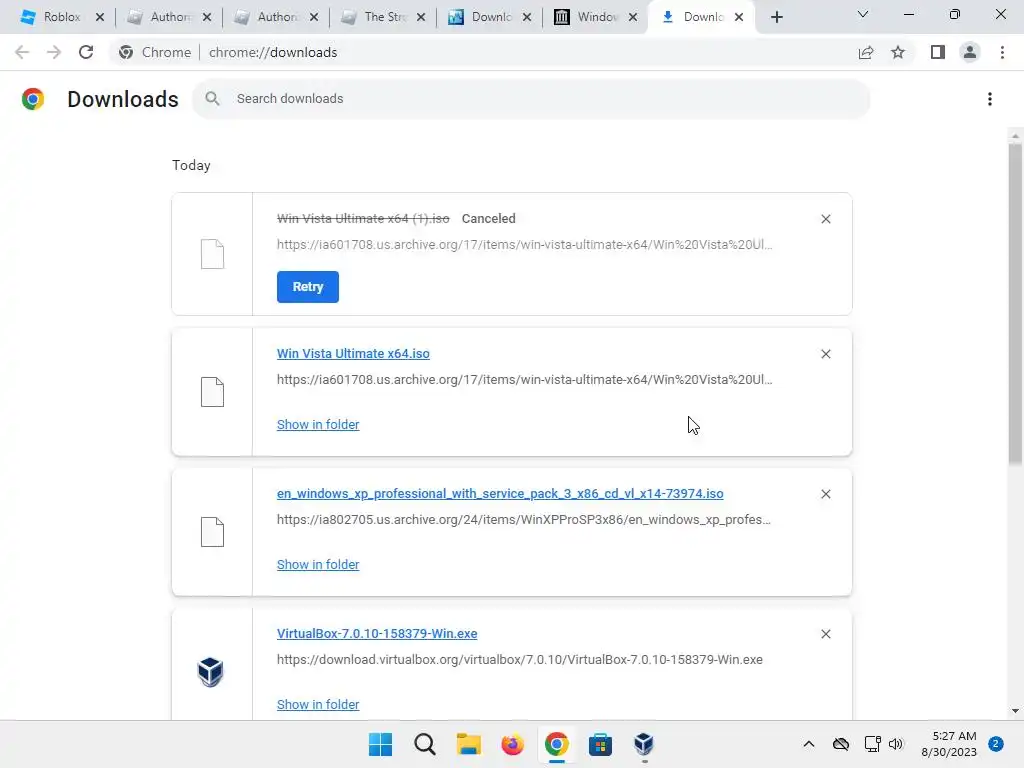This screenshot has height=768, width=1024.
Task: Click the VirtualBox cube icon in downloads list
Action: 210,672
